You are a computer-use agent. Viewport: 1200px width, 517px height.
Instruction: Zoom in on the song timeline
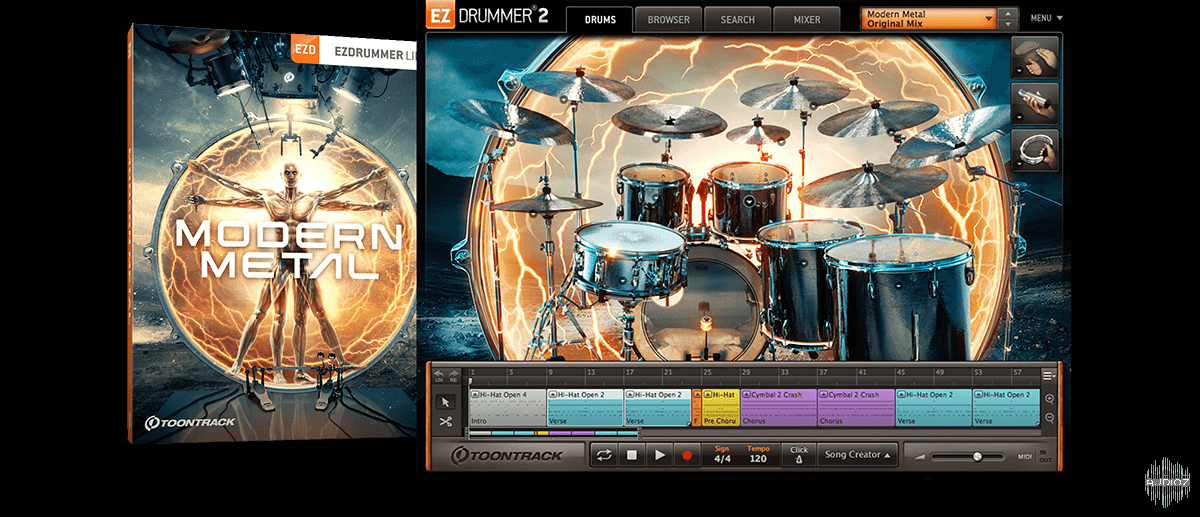click(1049, 399)
